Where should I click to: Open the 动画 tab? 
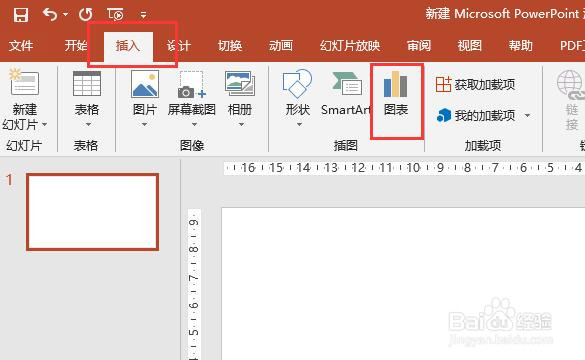click(x=281, y=46)
